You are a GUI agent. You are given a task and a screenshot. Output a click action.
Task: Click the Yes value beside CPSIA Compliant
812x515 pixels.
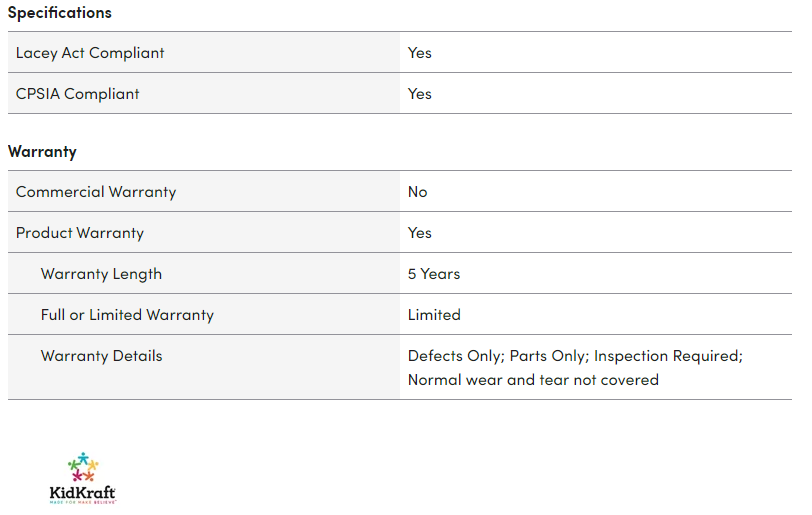pos(420,93)
